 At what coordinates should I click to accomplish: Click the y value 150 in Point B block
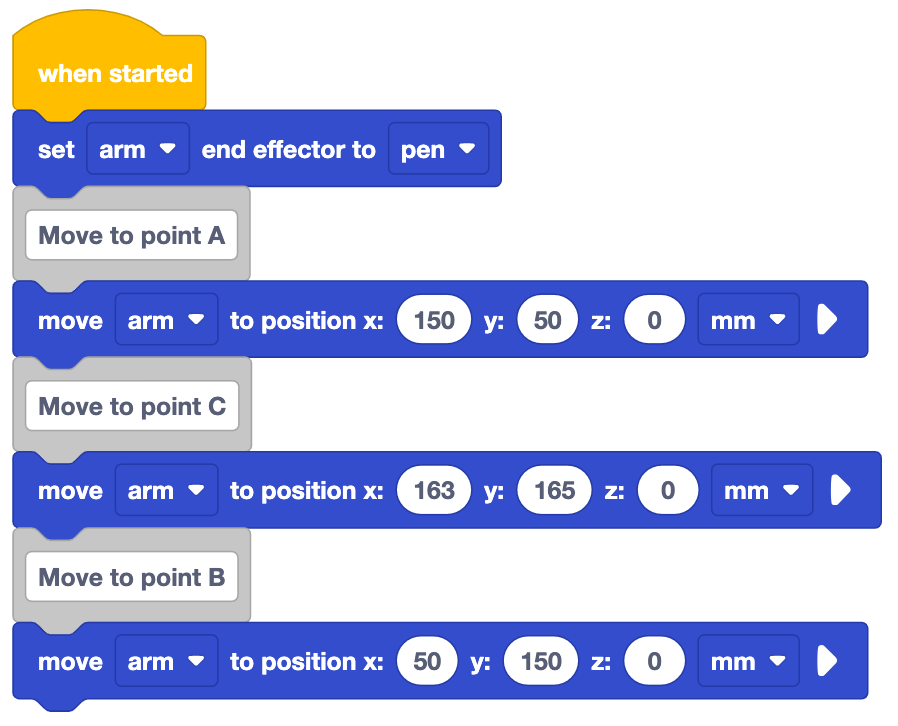pos(541,661)
